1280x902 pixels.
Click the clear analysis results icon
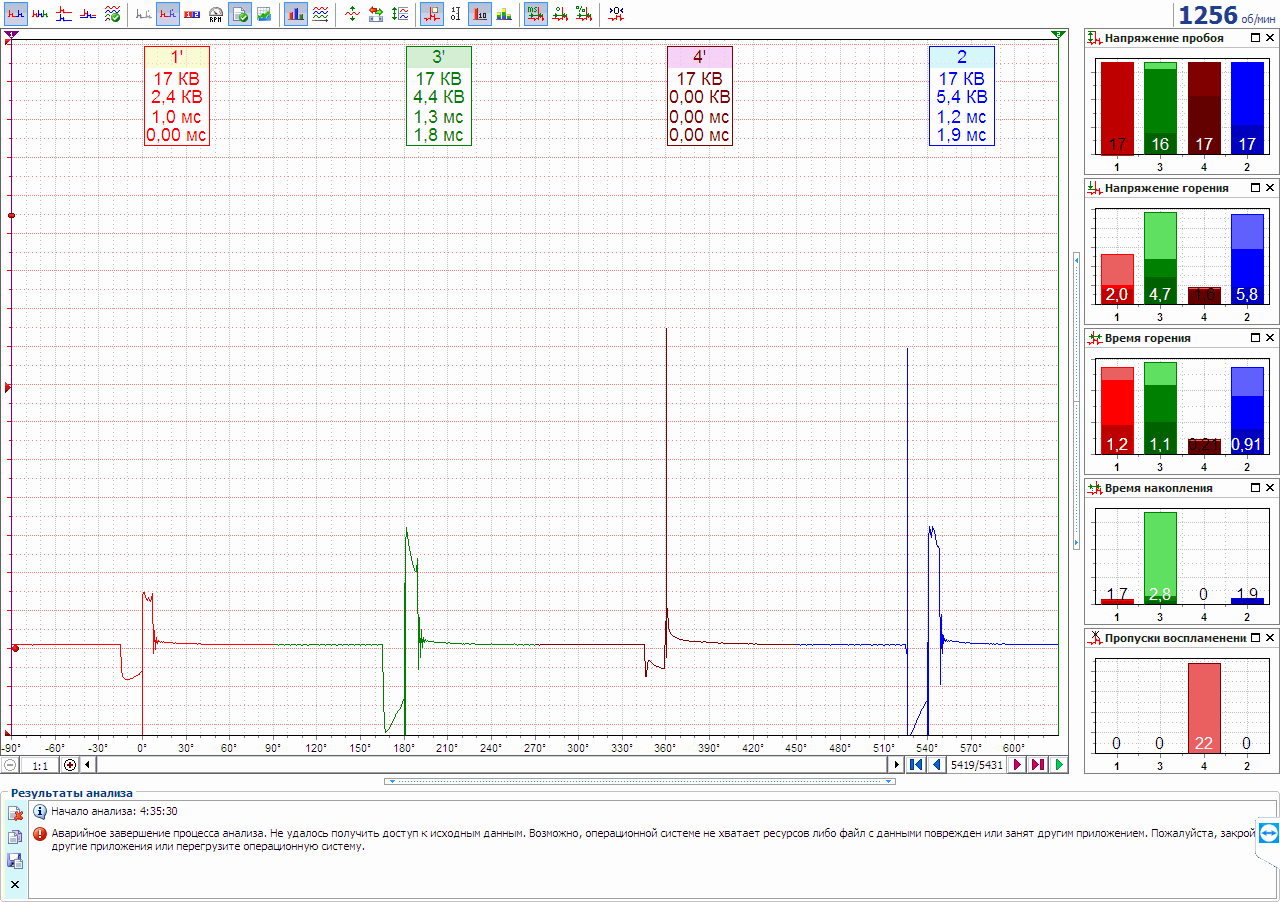[15, 815]
